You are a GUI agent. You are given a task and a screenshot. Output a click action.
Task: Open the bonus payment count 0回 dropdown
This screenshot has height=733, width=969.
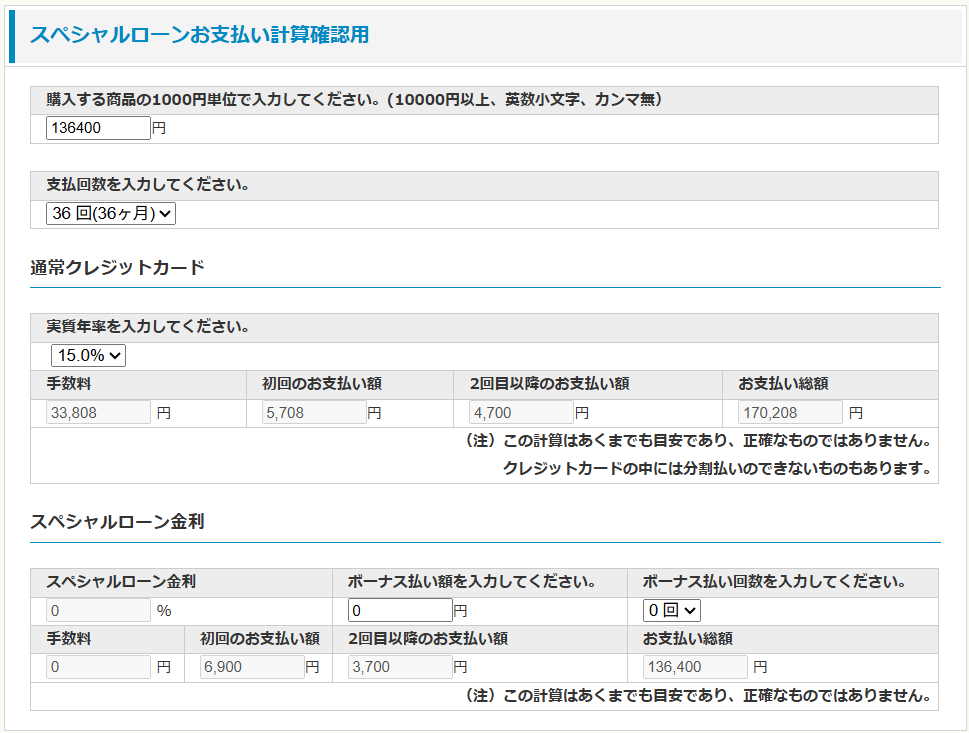tap(672, 610)
